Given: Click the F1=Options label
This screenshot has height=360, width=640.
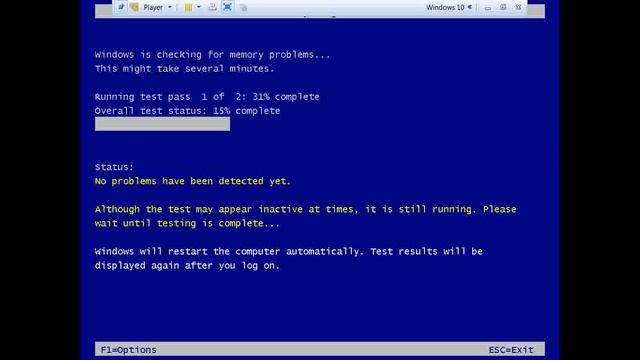Looking at the screenshot, I should [129, 350].
